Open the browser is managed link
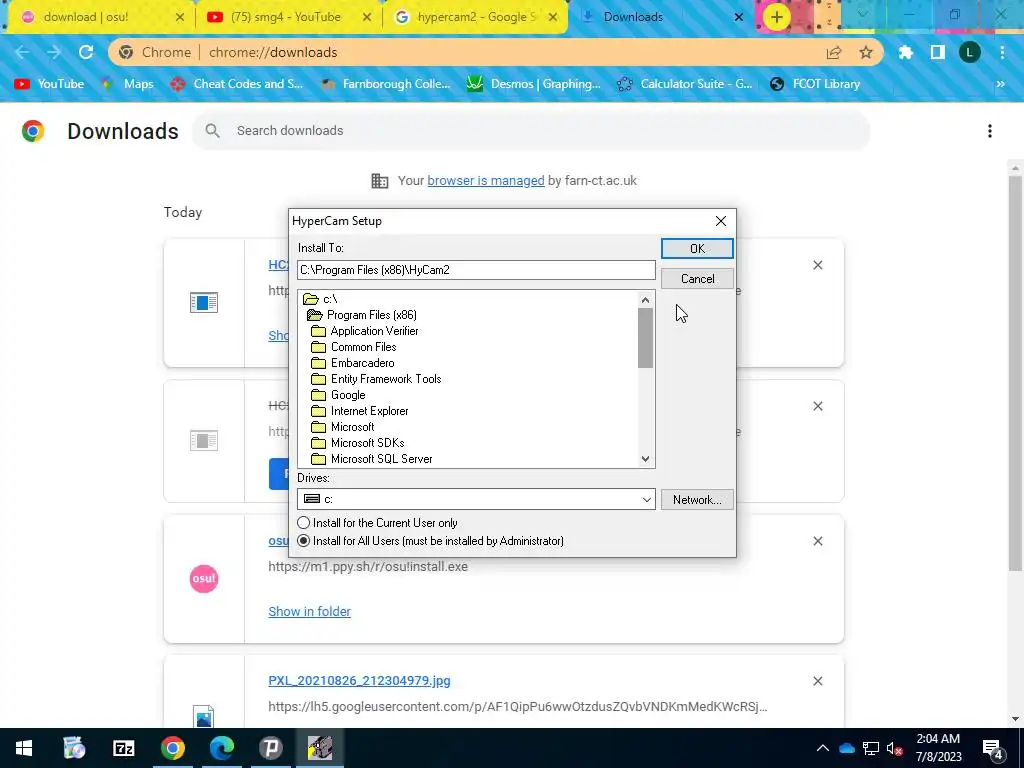 pos(486,180)
